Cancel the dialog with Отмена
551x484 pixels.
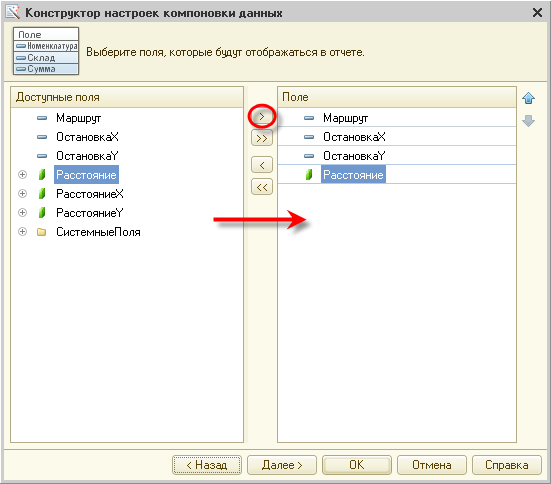432,465
